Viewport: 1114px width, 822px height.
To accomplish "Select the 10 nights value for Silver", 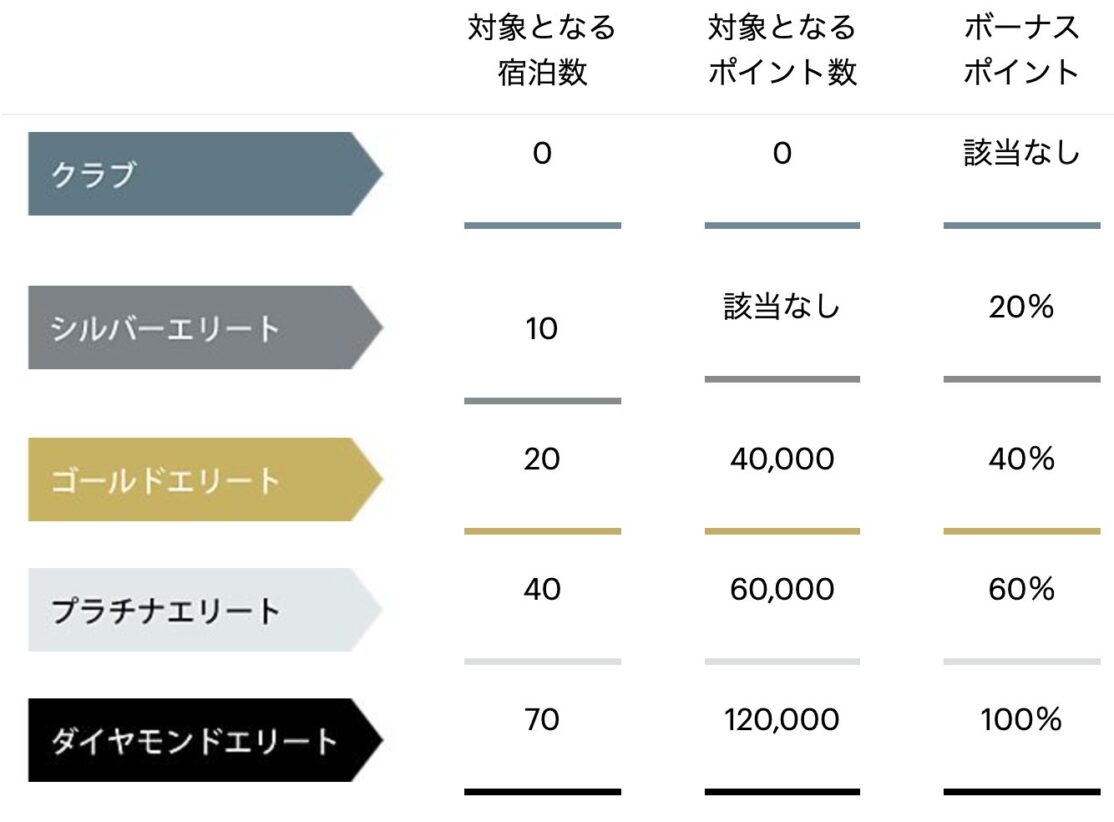I will tap(542, 329).
